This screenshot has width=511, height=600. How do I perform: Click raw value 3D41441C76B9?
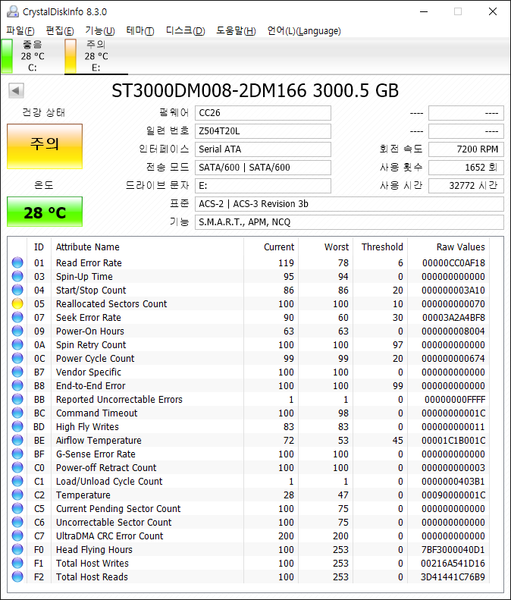(x=453, y=577)
